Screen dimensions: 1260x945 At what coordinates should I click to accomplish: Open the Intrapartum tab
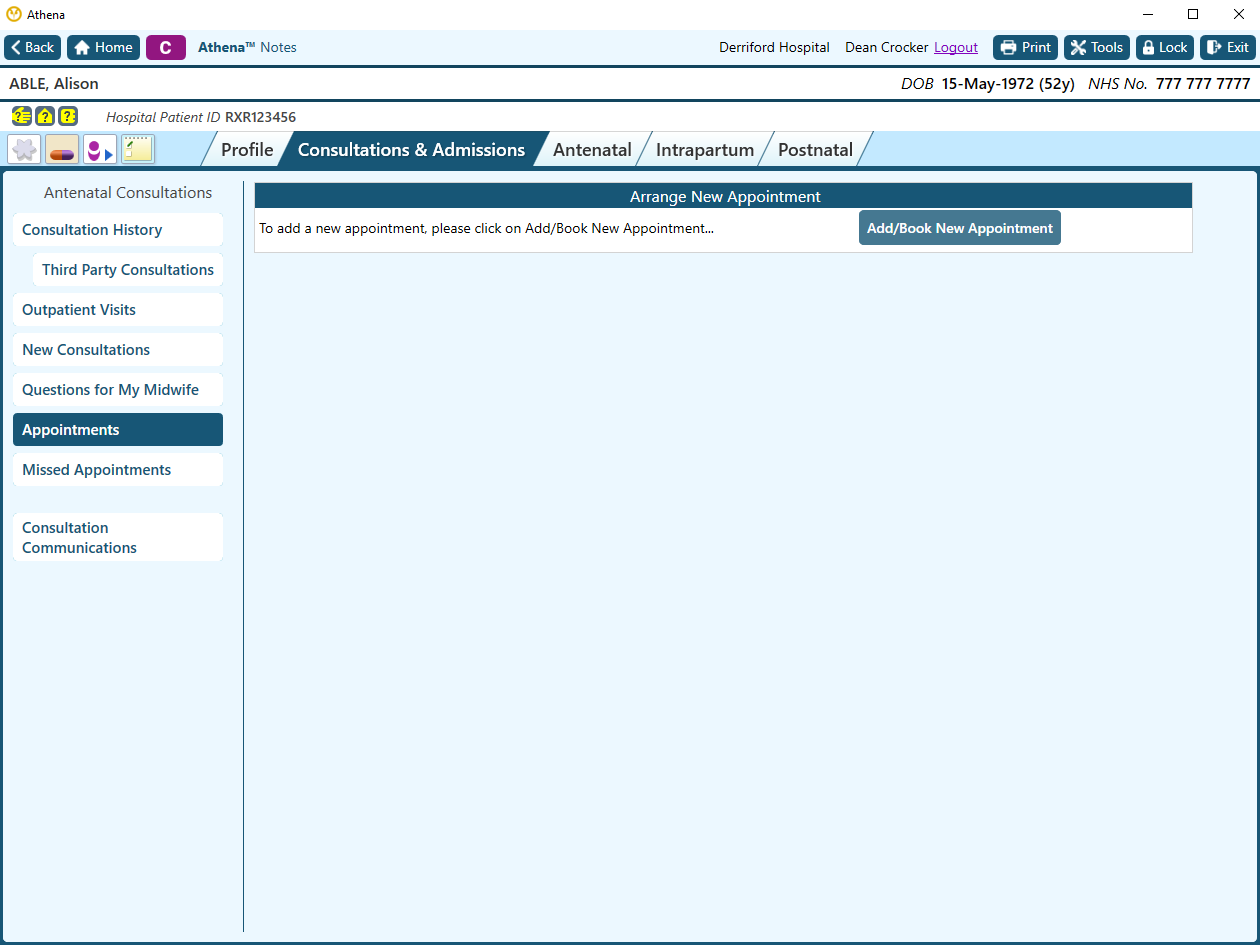705,149
